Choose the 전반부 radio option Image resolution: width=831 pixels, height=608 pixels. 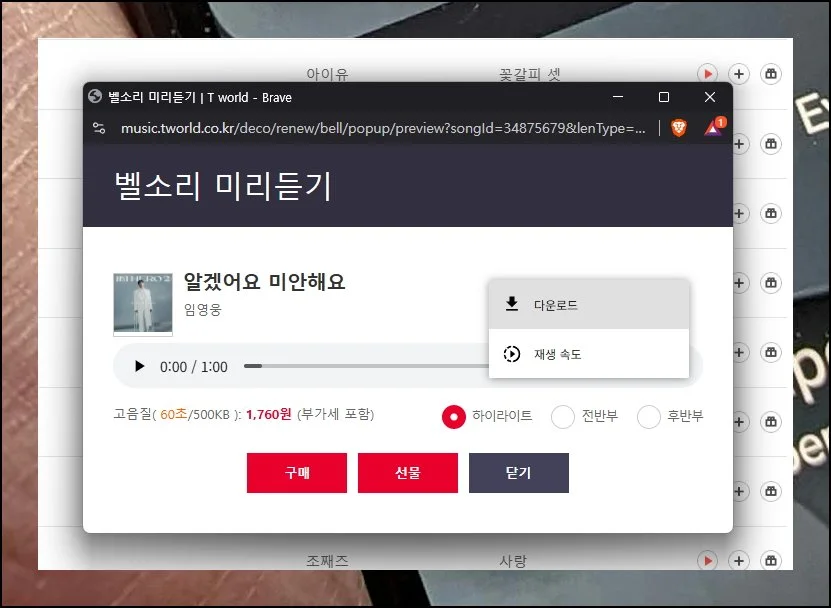(563, 416)
